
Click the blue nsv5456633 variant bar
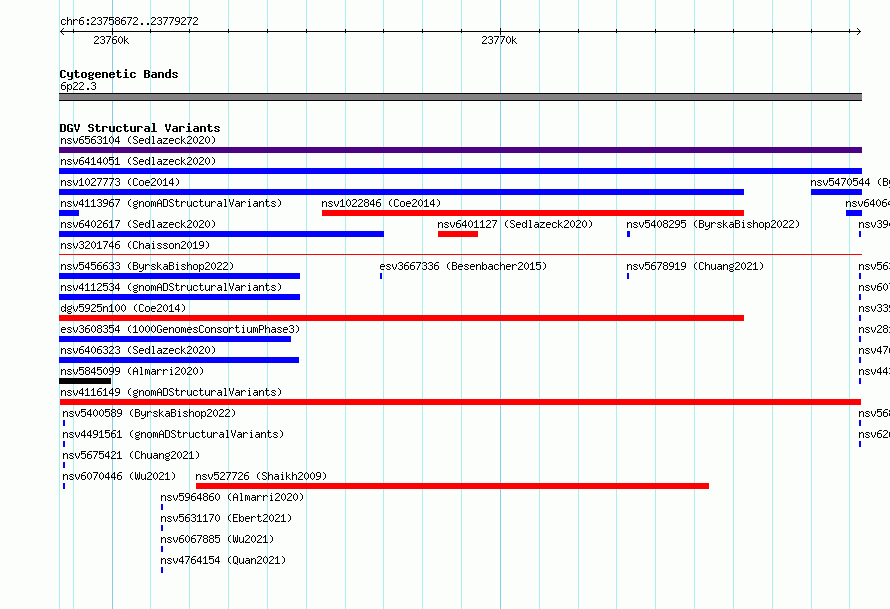coord(179,276)
